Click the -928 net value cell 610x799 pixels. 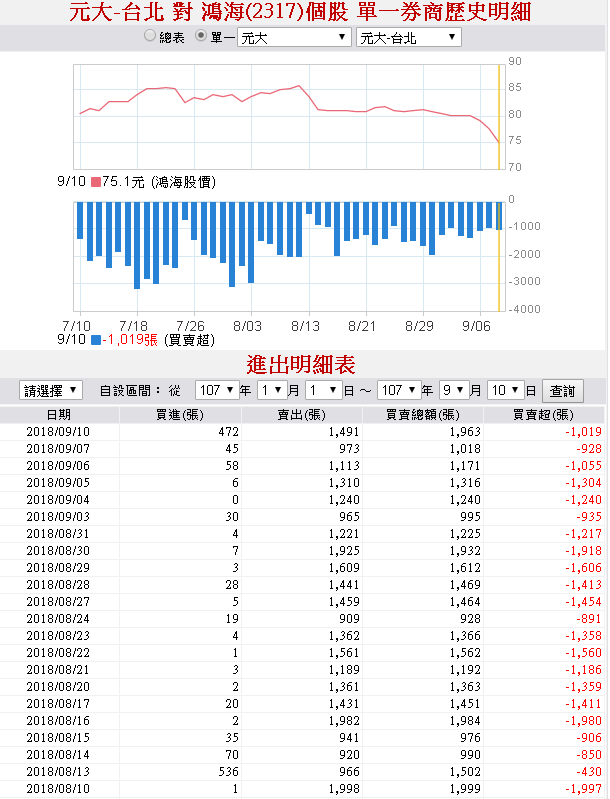(x=589, y=449)
